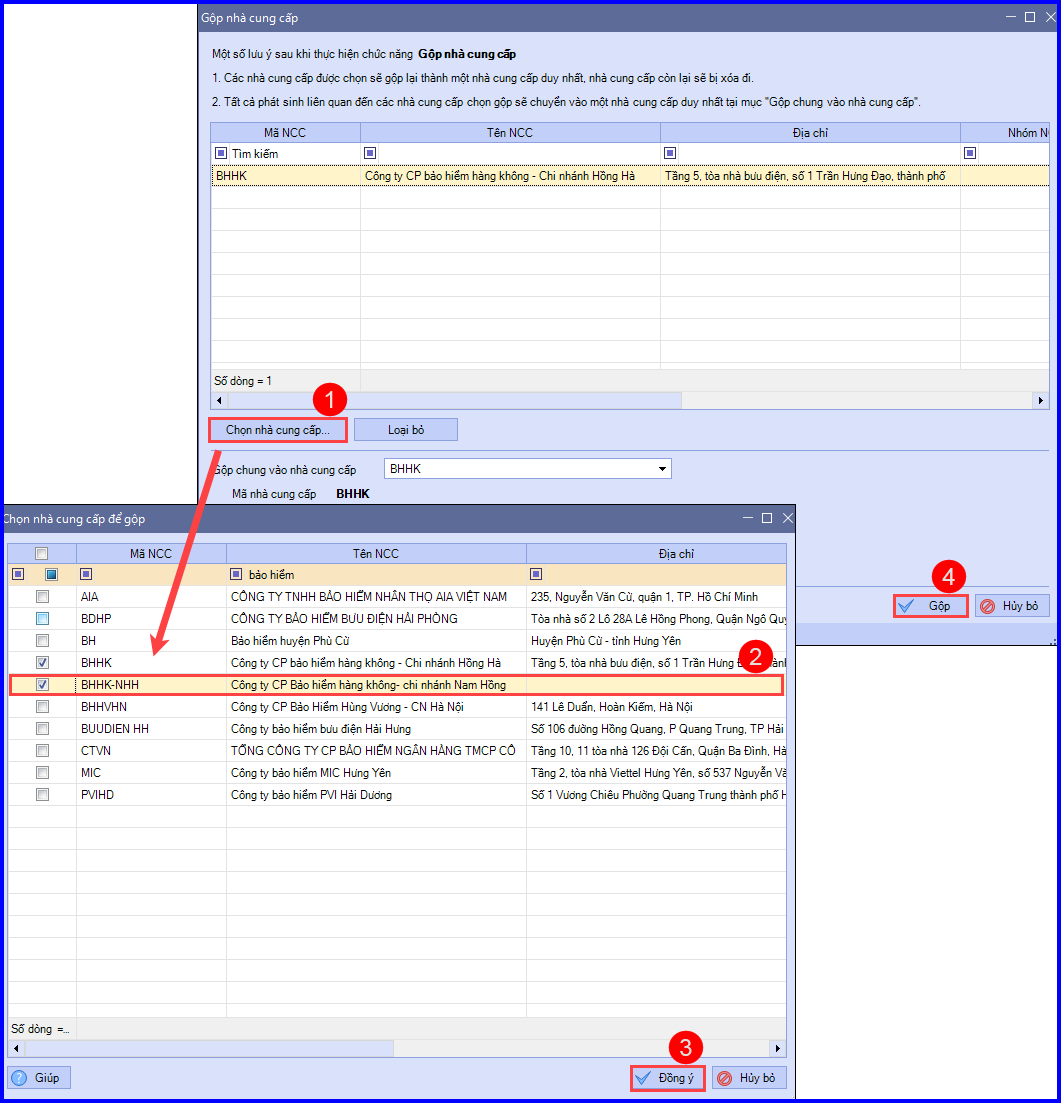Click 'Hủy bỏ' in the Gộp nhà cung cấp window

(1012, 606)
